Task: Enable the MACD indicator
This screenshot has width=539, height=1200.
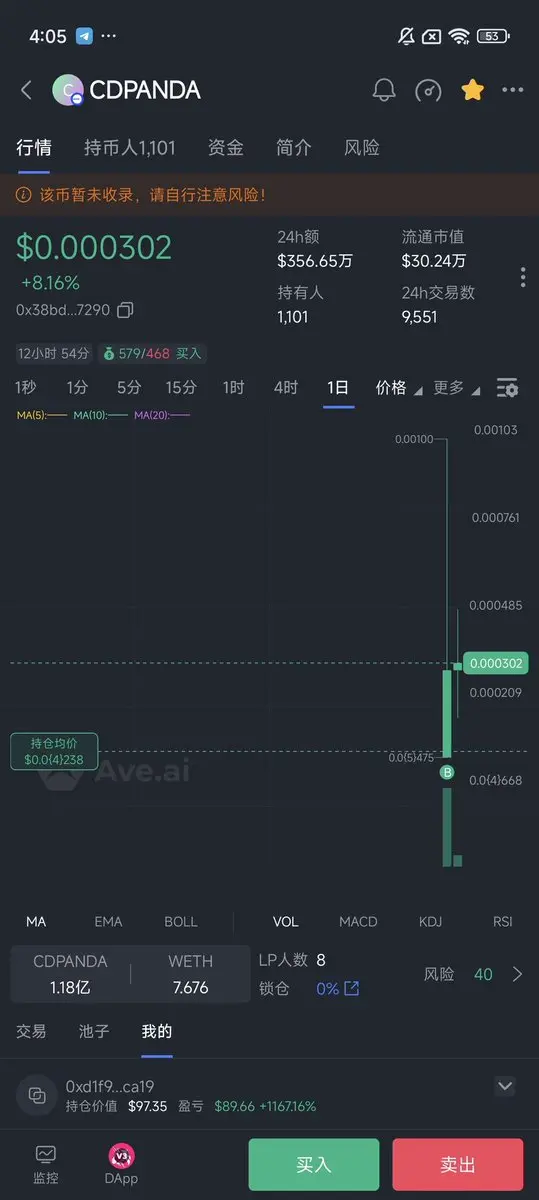Action: [358, 921]
